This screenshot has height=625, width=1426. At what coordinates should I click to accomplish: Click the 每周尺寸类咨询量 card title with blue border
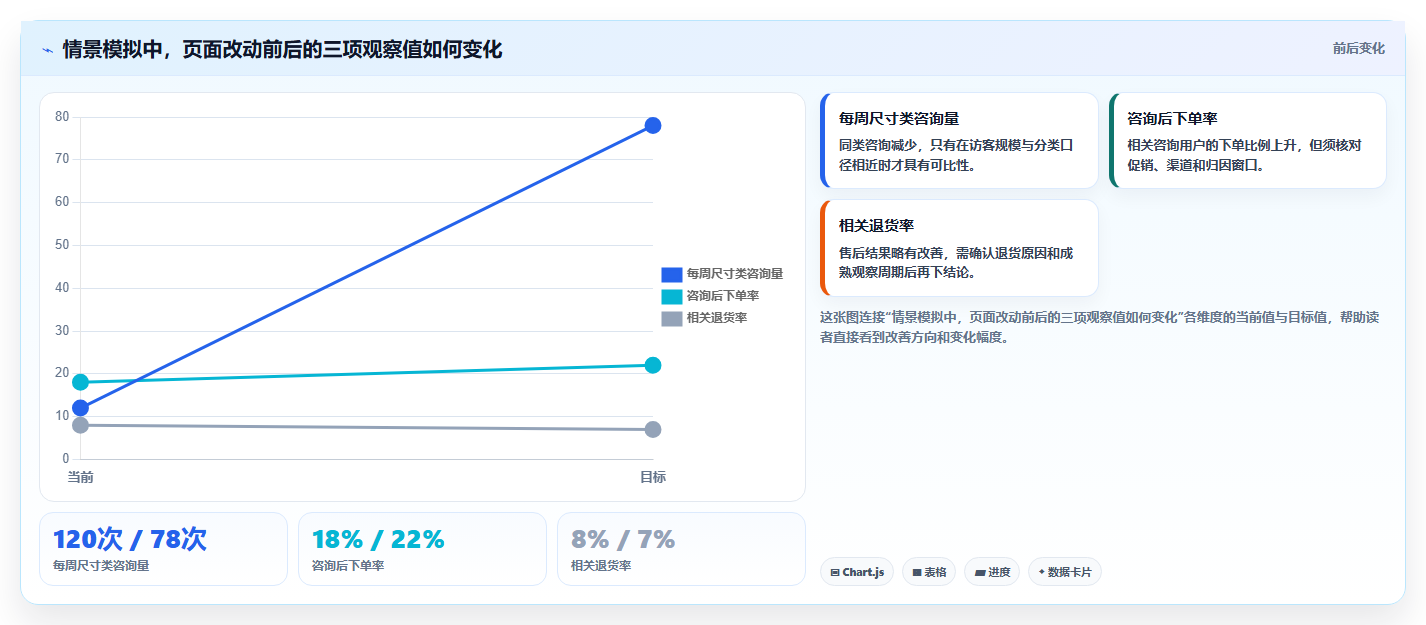pyautogui.click(x=899, y=118)
